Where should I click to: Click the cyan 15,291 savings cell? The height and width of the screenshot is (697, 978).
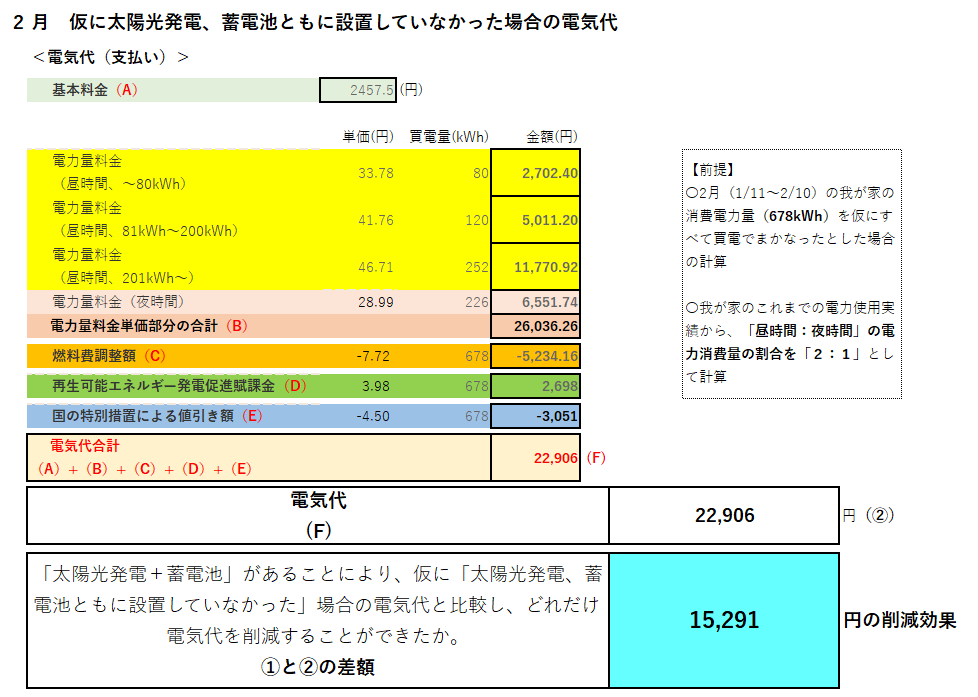pyautogui.click(x=723, y=620)
